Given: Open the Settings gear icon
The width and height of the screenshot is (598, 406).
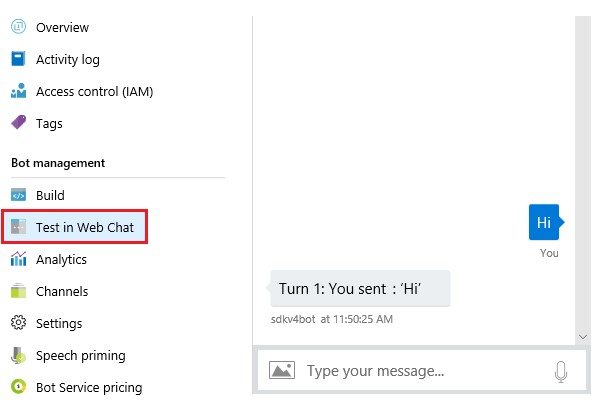Looking at the screenshot, I should [18, 323].
